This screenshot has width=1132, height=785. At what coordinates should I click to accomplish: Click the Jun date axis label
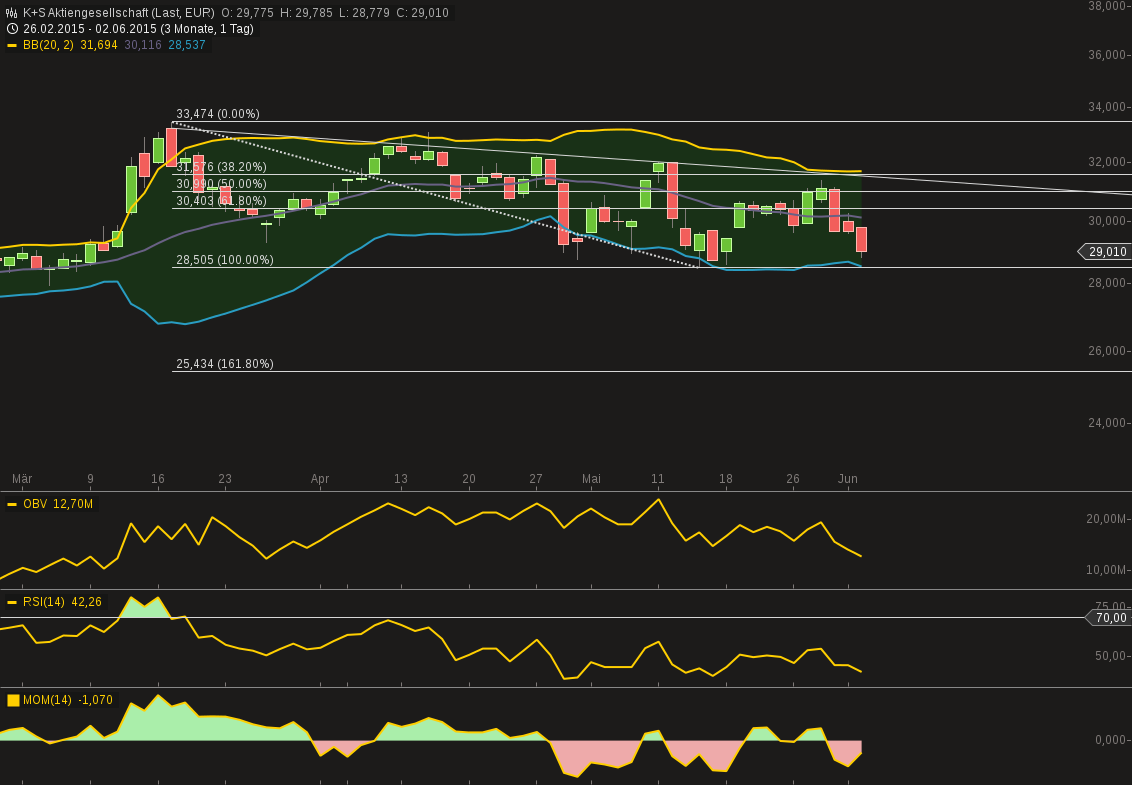pyautogui.click(x=848, y=479)
